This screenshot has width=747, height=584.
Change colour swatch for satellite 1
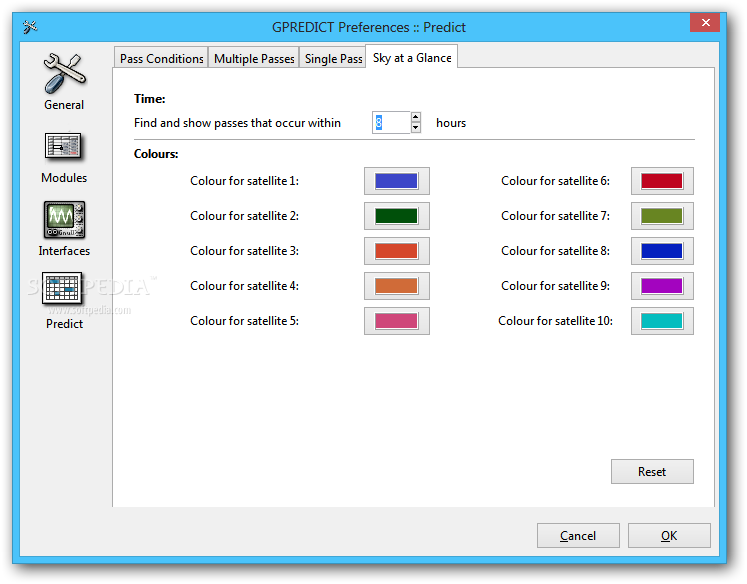point(397,181)
